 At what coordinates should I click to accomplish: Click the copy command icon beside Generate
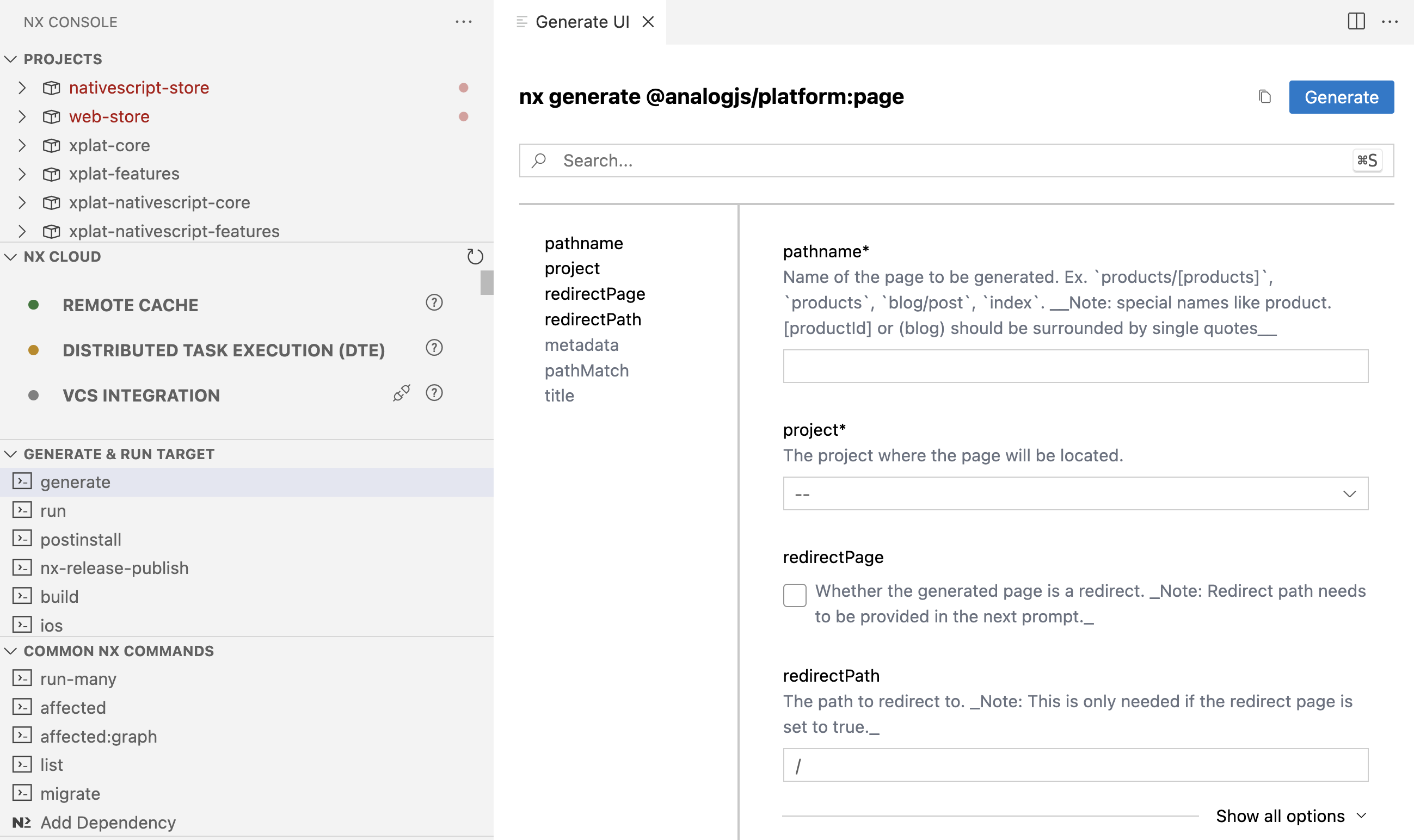click(x=1264, y=97)
